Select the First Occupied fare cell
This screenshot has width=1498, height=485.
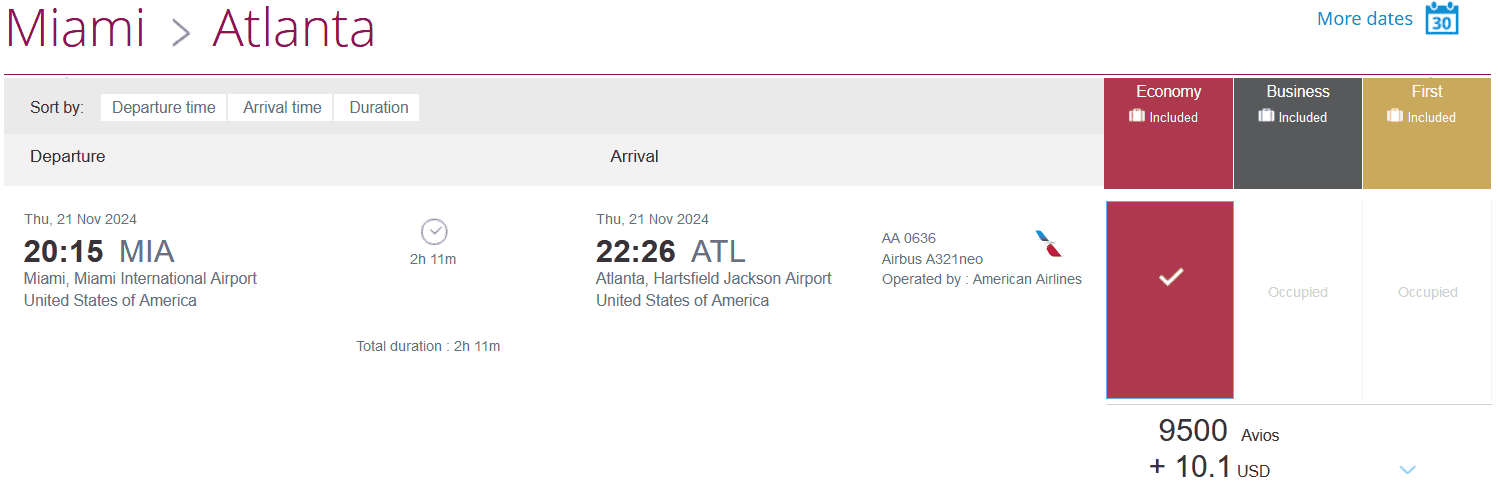tap(1427, 293)
